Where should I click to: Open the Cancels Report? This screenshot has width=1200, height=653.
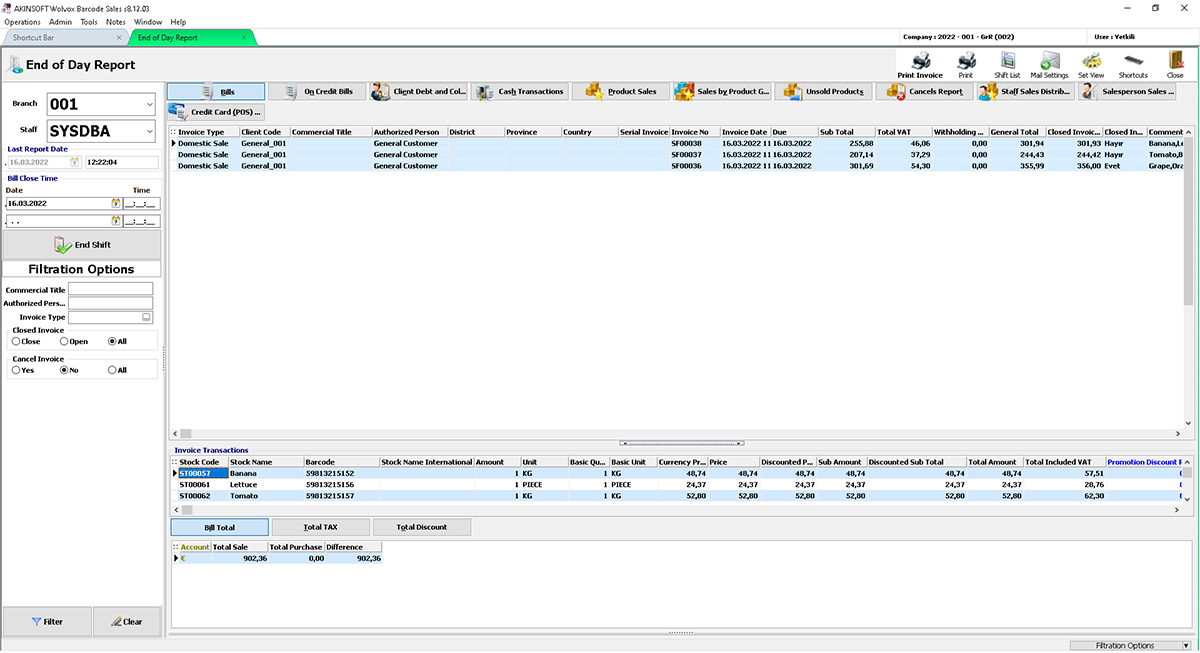coord(925,91)
